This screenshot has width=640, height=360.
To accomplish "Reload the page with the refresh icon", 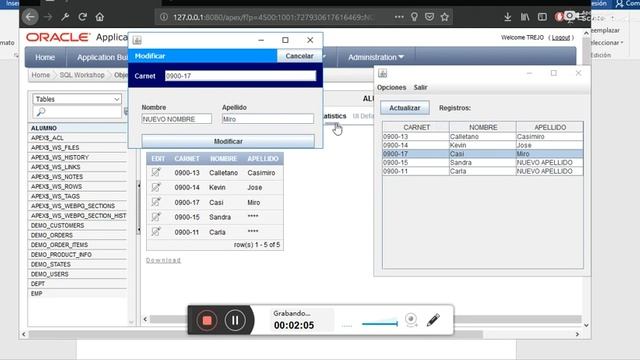I will point(82,17).
